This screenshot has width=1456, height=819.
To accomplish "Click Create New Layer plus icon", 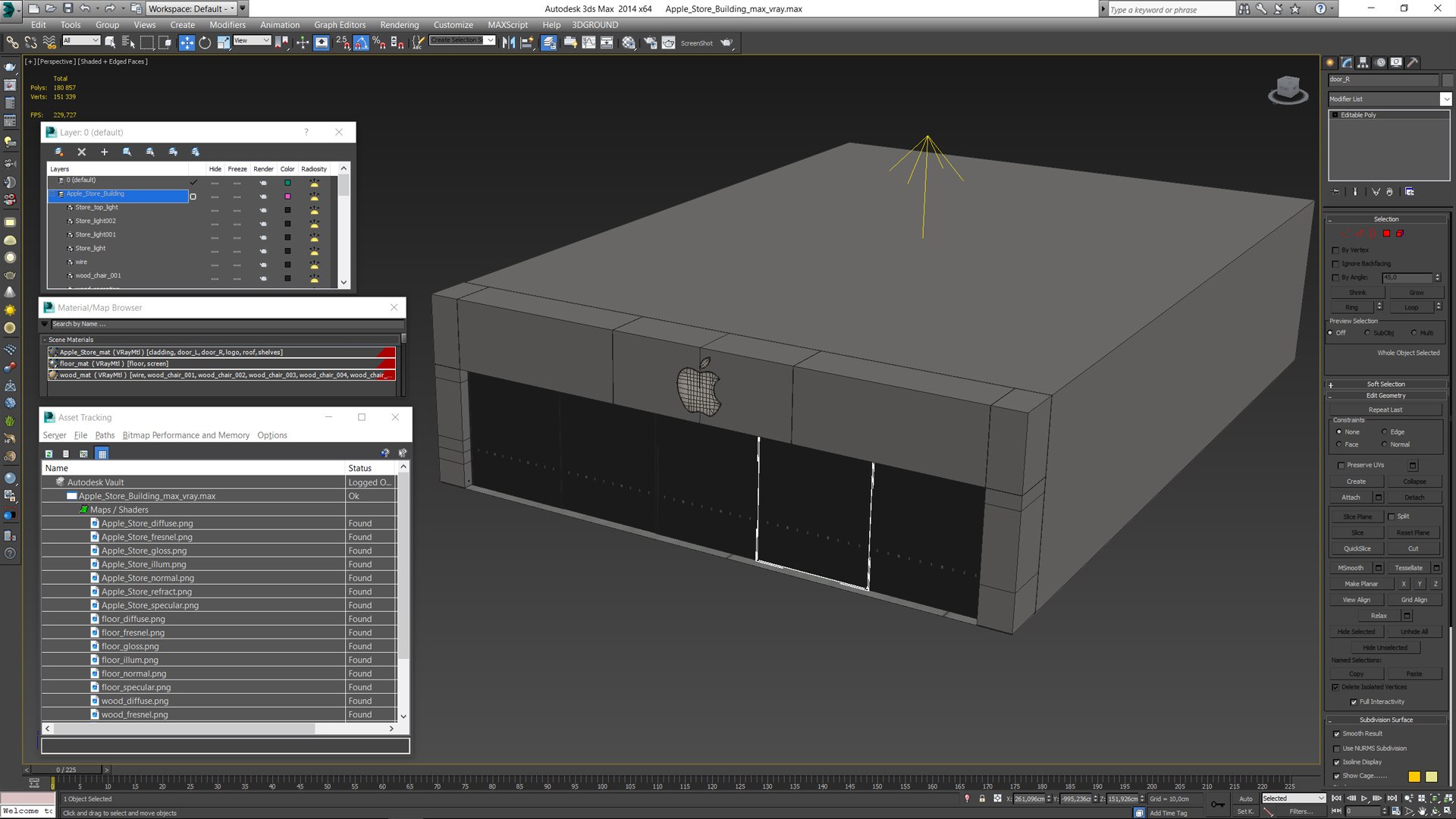I will coord(104,152).
